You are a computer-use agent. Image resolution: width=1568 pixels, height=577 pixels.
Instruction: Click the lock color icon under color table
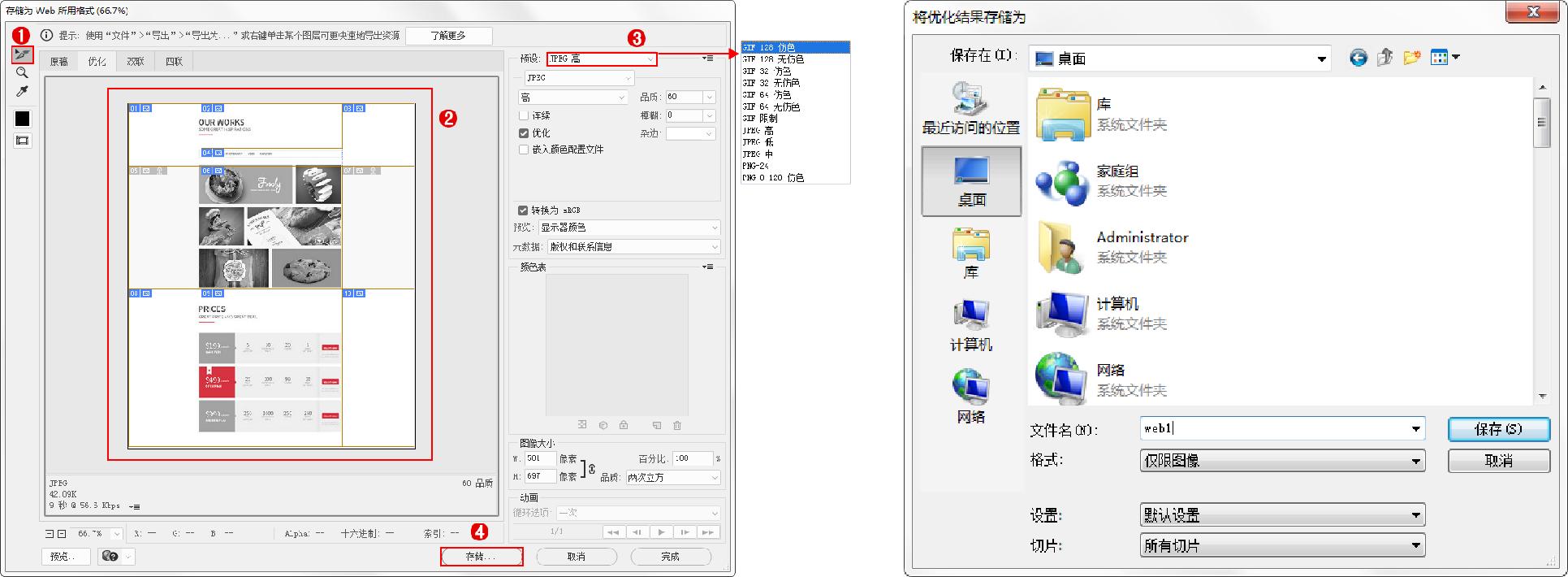pos(624,425)
